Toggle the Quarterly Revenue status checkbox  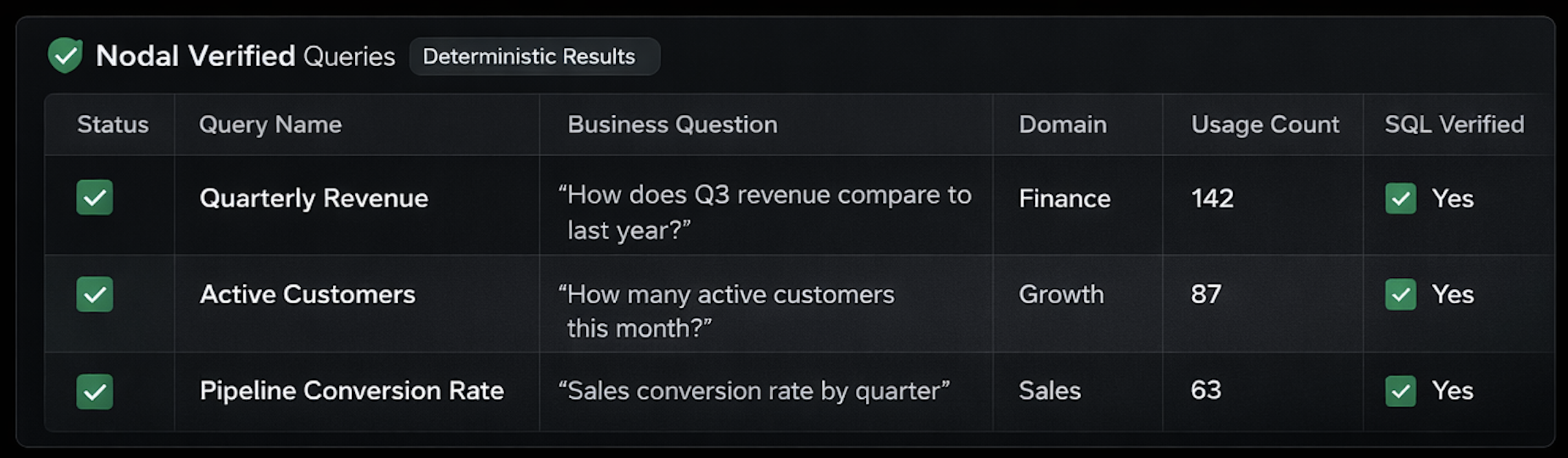point(95,198)
